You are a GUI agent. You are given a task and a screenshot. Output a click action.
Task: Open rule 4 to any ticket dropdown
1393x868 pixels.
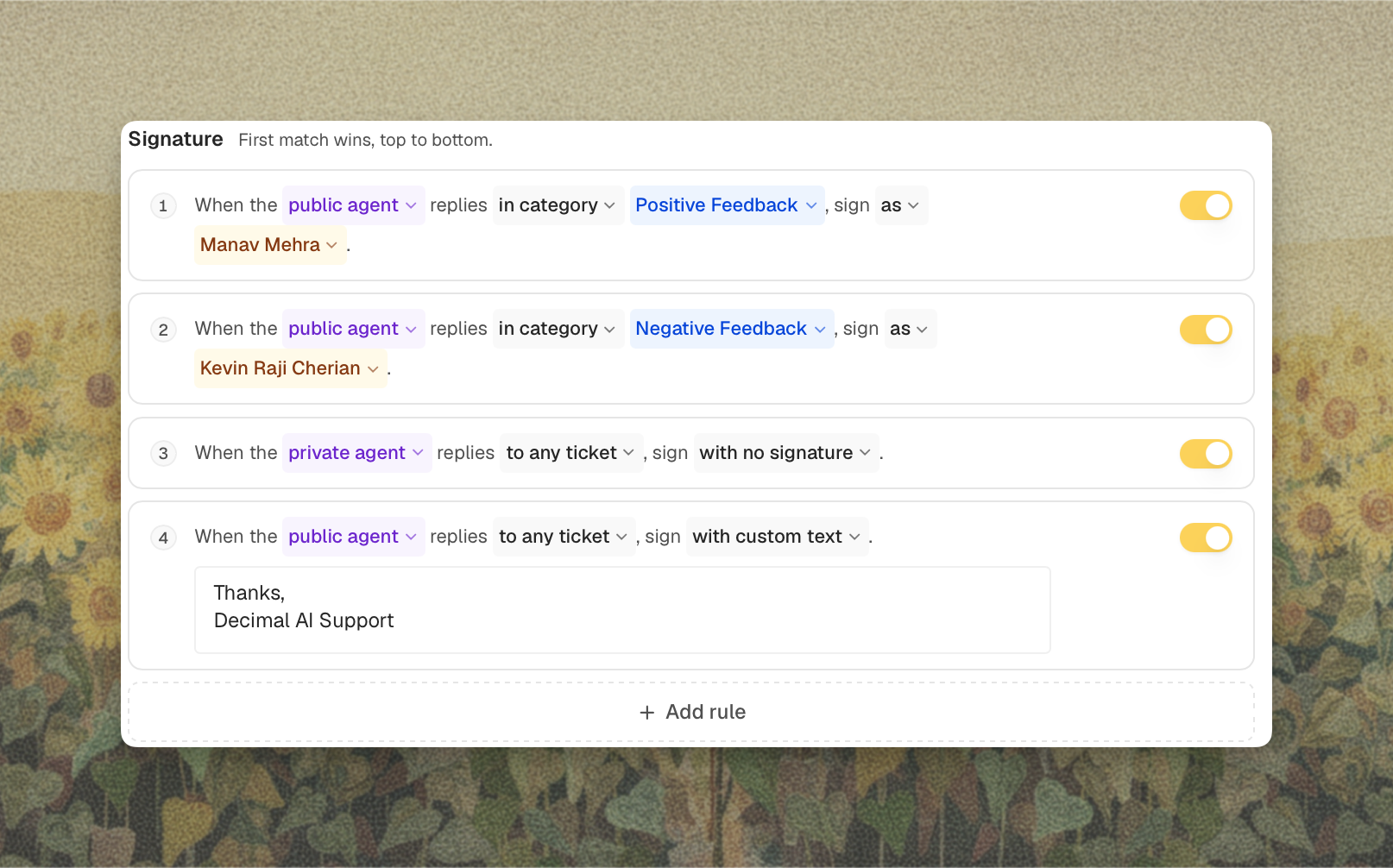pyautogui.click(x=564, y=537)
